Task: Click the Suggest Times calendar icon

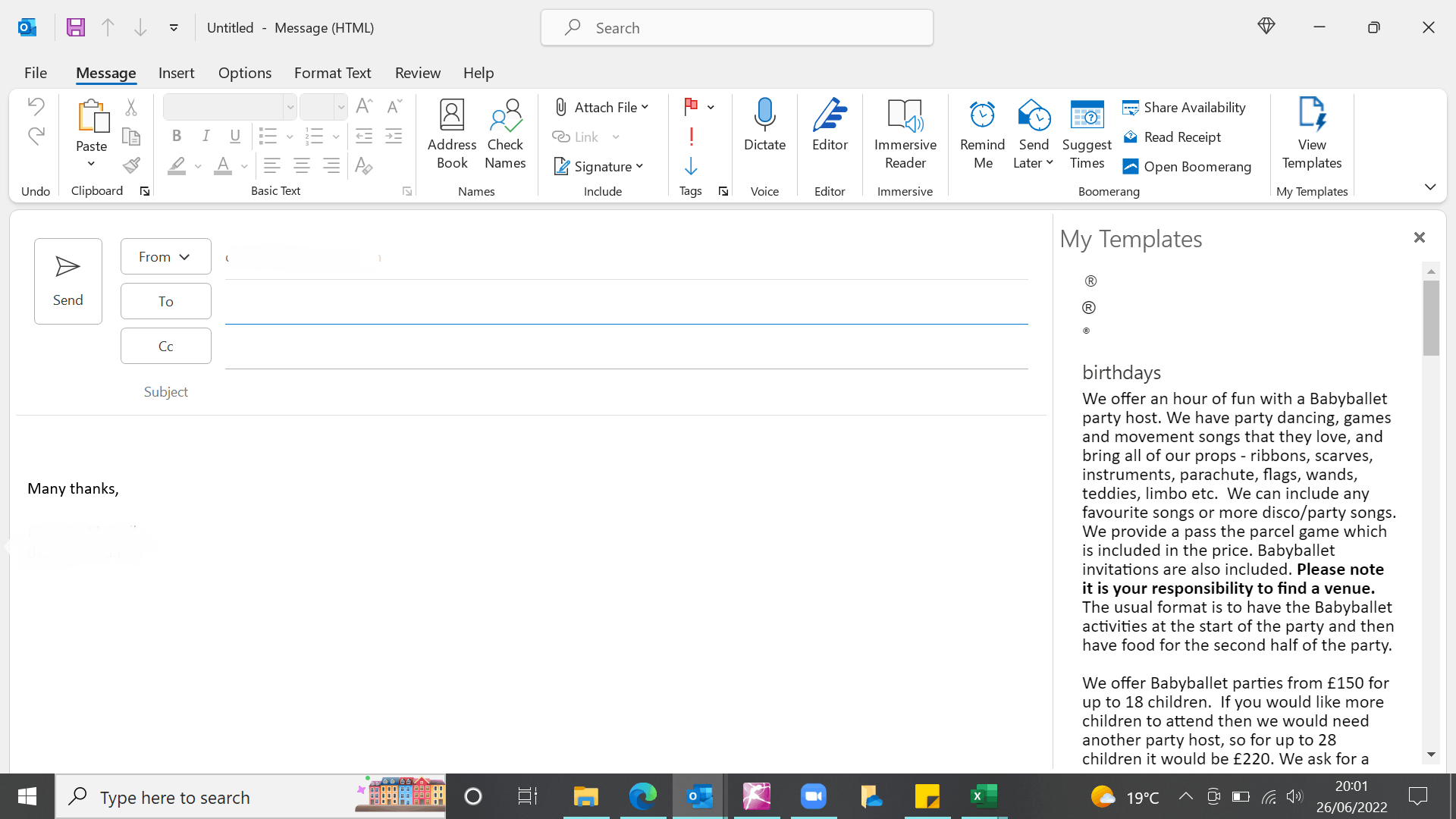Action: pyautogui.click(x=1086, y=115)
